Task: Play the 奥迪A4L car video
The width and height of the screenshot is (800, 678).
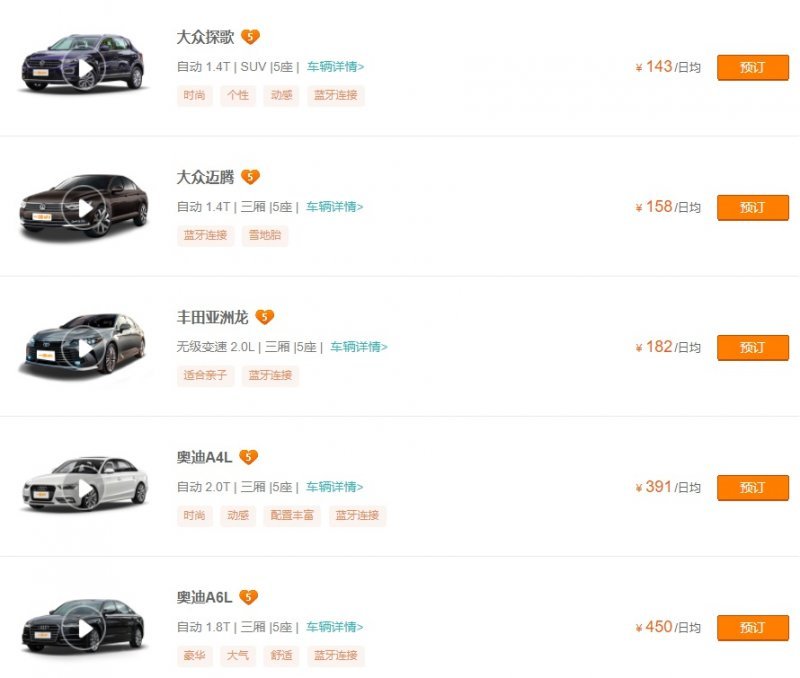Action: 85,488
